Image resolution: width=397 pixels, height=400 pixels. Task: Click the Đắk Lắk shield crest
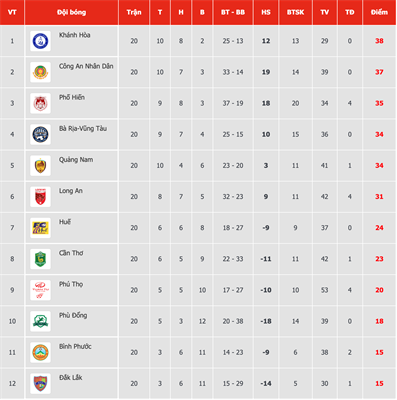click(40, 383)
